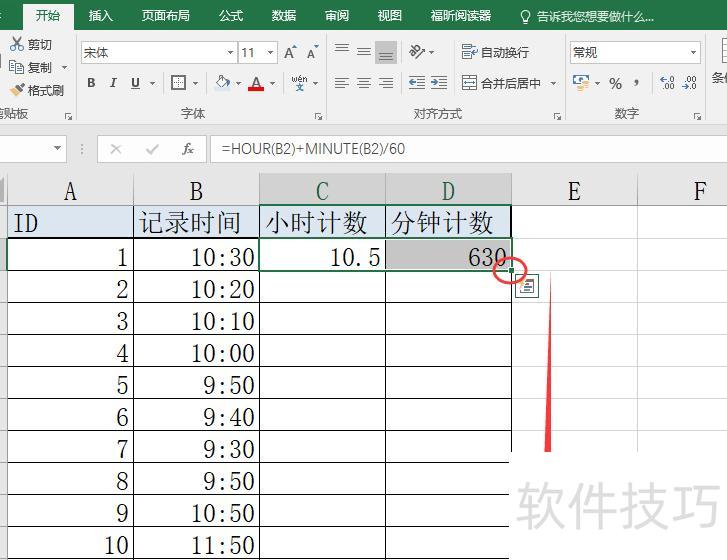Increase font size with large A icon
Screen dimensions: 727x560
coord(290,52)
